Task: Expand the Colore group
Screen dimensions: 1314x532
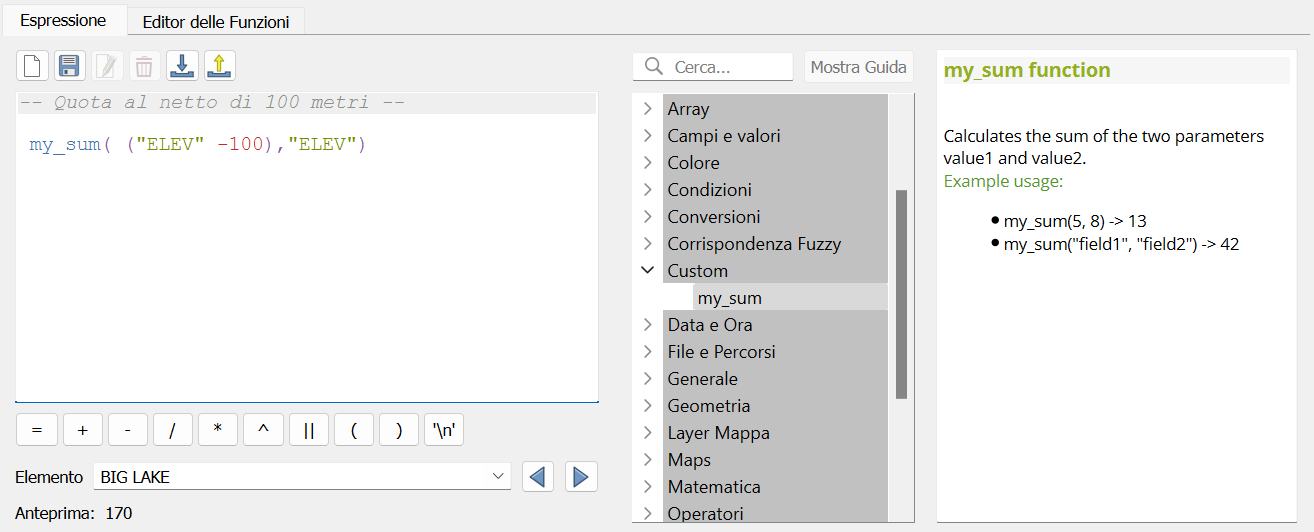Action: [x=647, y=163]
